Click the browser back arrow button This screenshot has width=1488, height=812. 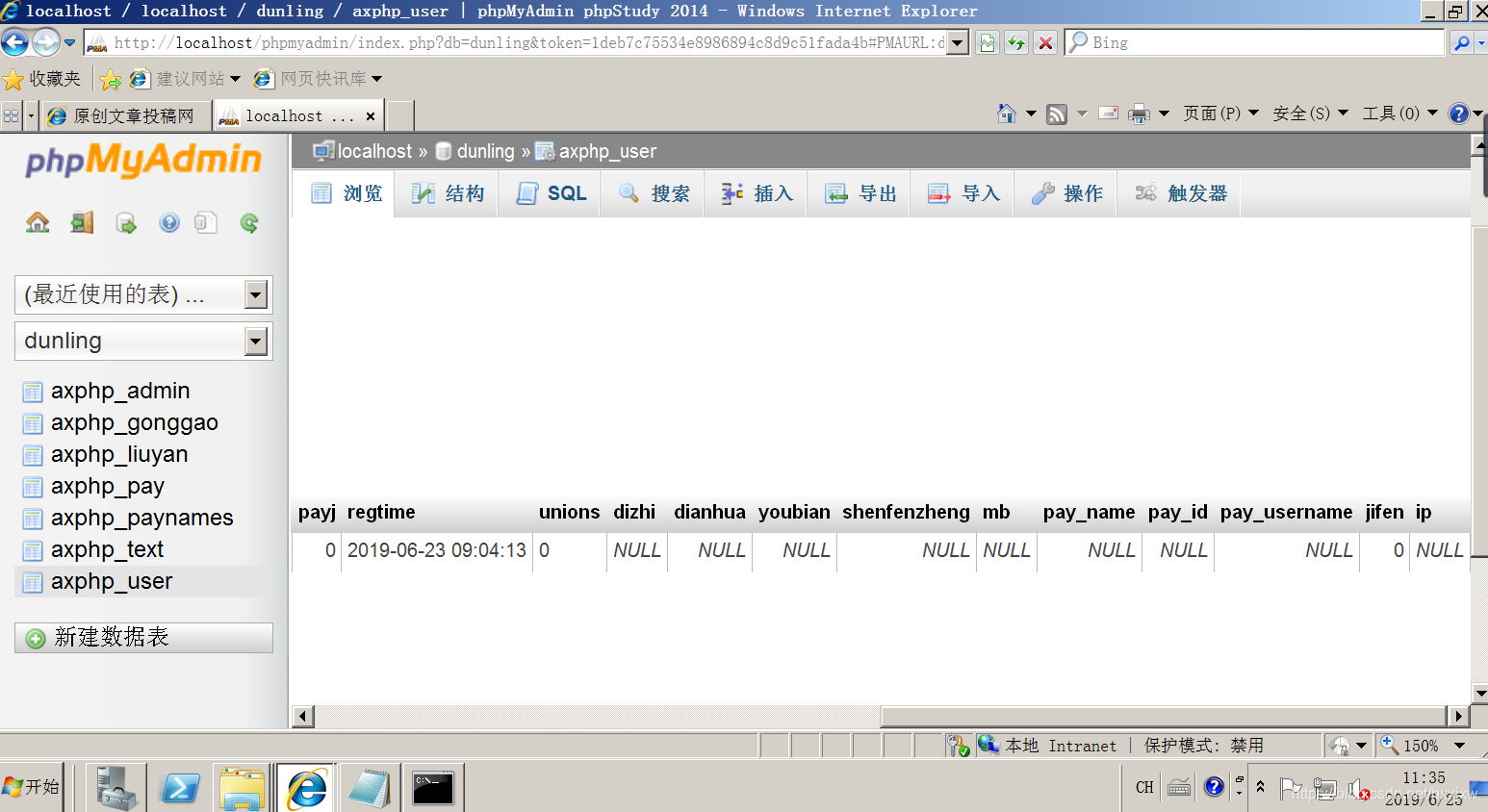click(14, 42)
